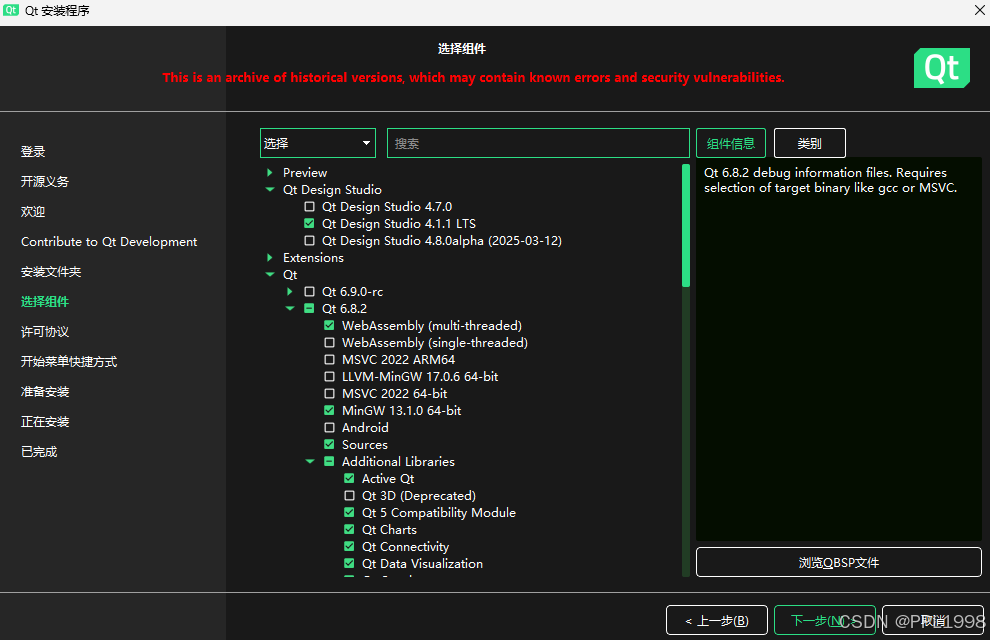This screenshot has height=640, width=990.
Task: Check MSVC 2022 ARM64
Action: (x=329, y=360)
